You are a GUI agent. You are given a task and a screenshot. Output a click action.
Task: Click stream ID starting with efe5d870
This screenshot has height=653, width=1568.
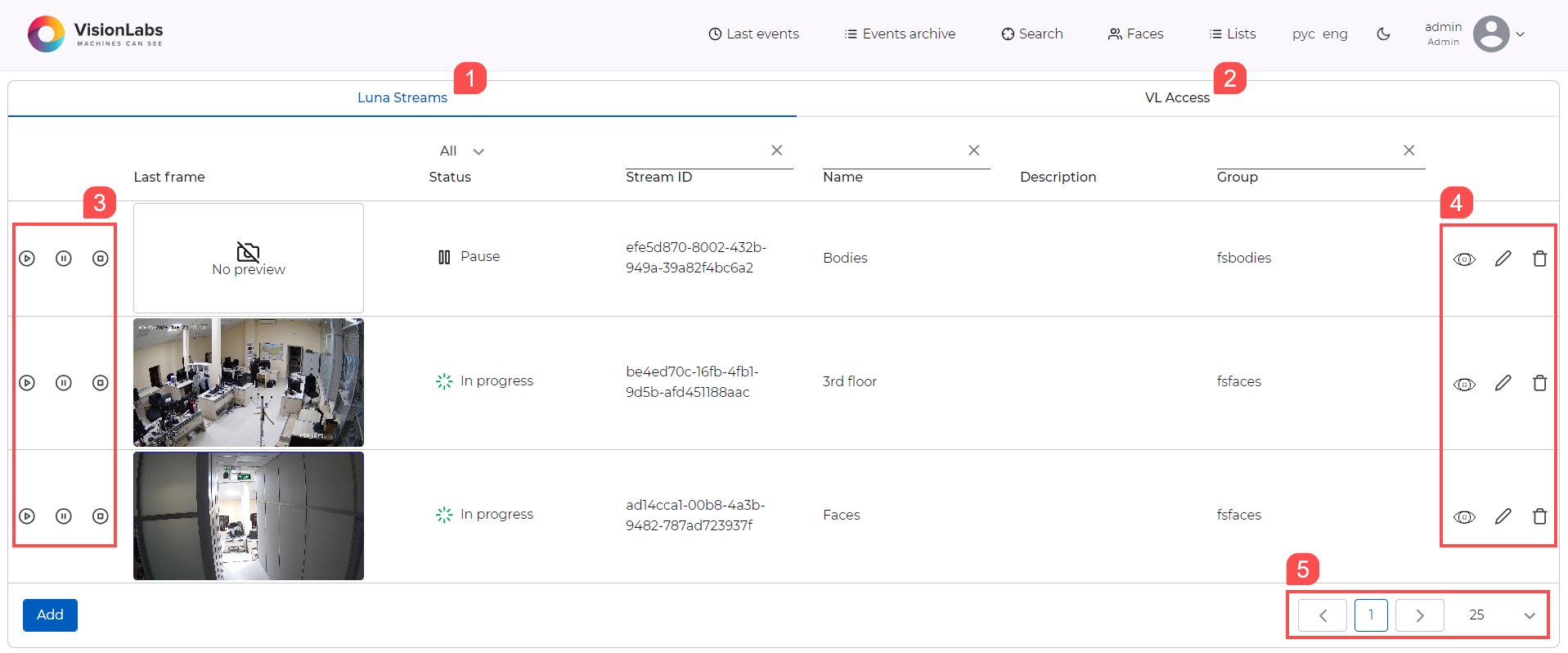click(696, 258)
